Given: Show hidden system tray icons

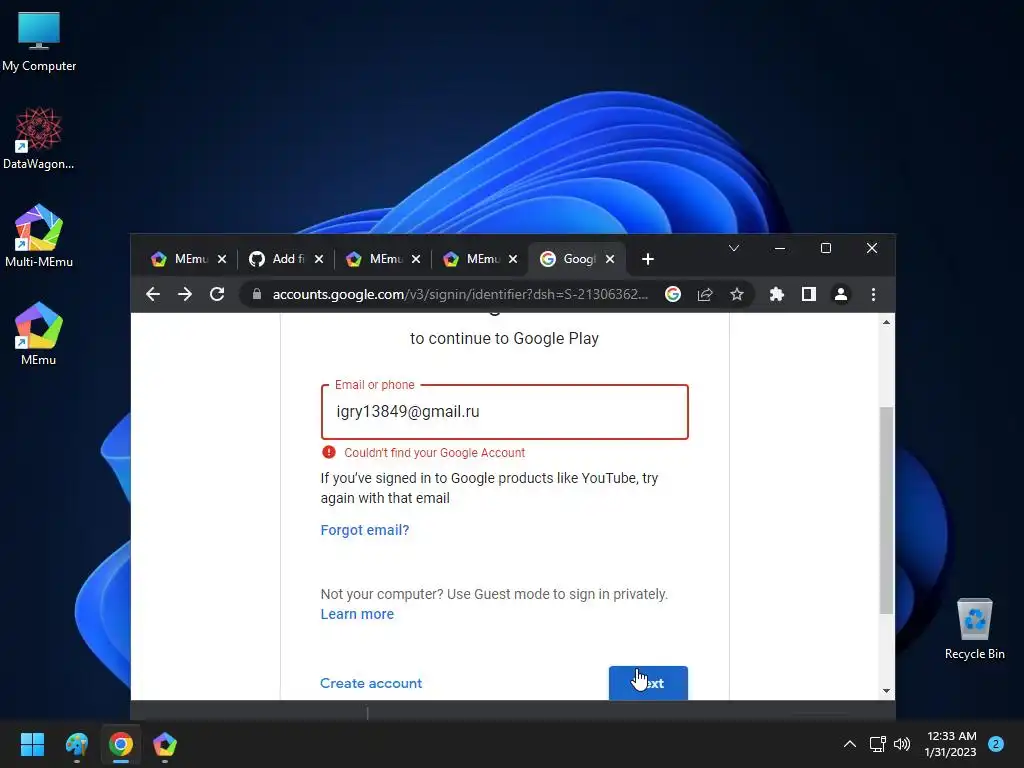Looking at the screenshot, I should [850, 744].
